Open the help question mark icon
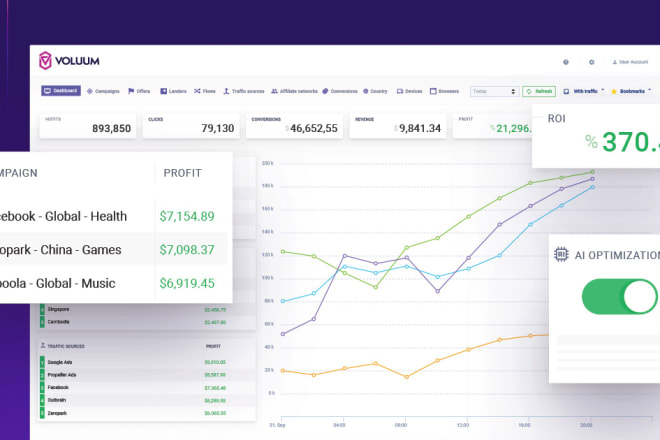Screen dimensions: 660x440 coord(566,62)
